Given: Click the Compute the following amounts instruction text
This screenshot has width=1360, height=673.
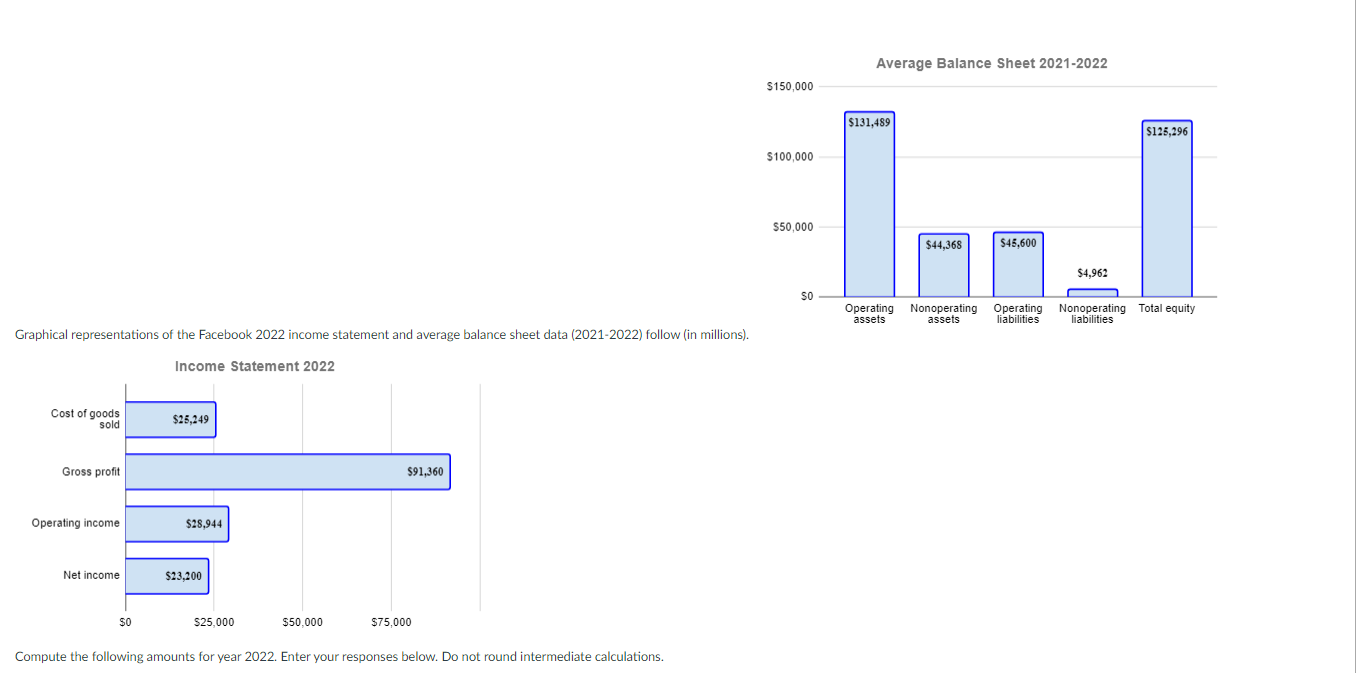Looking at the screenshot, I should [339, 657].
